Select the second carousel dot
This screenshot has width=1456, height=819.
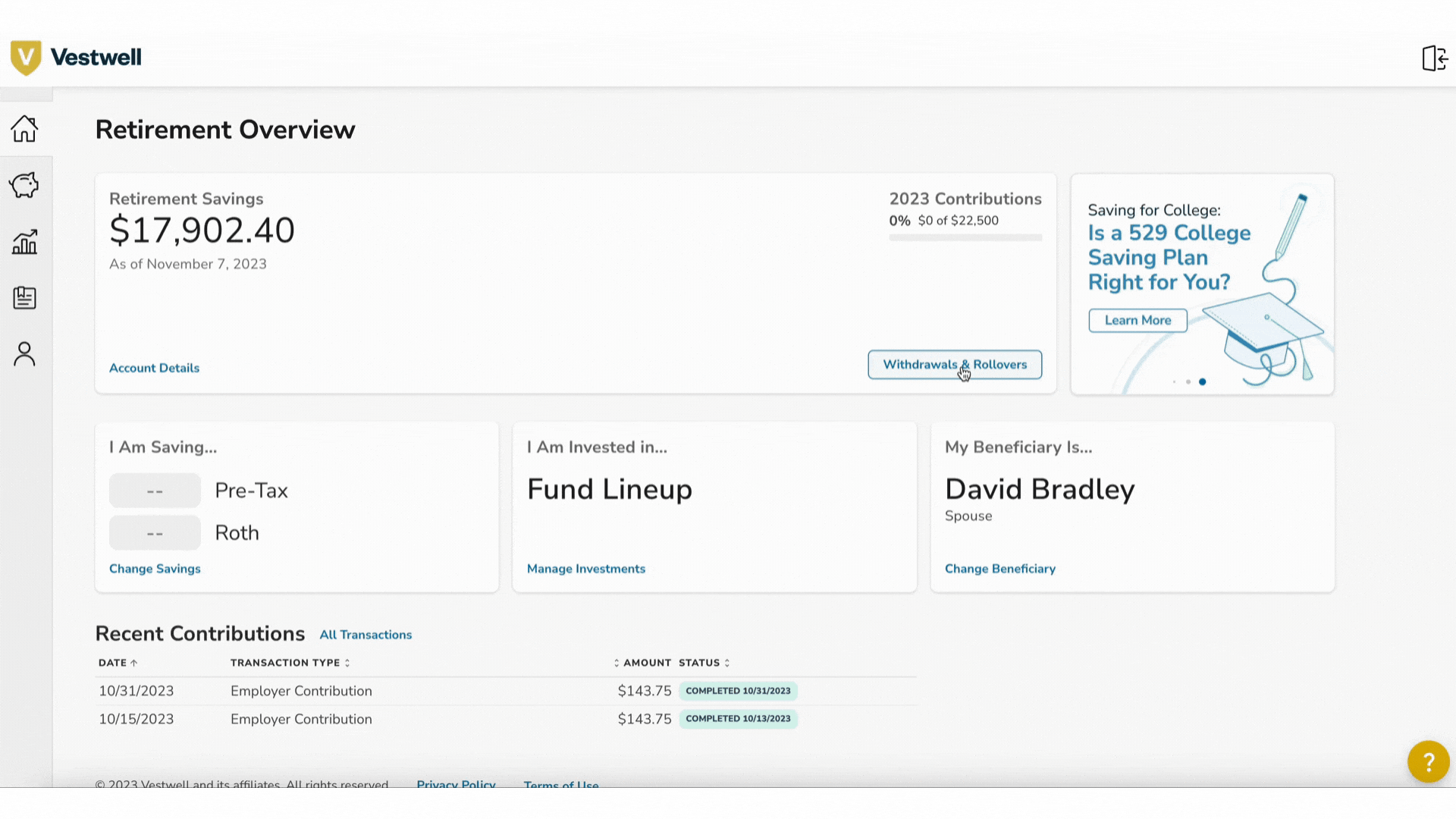coord(1188,381)
